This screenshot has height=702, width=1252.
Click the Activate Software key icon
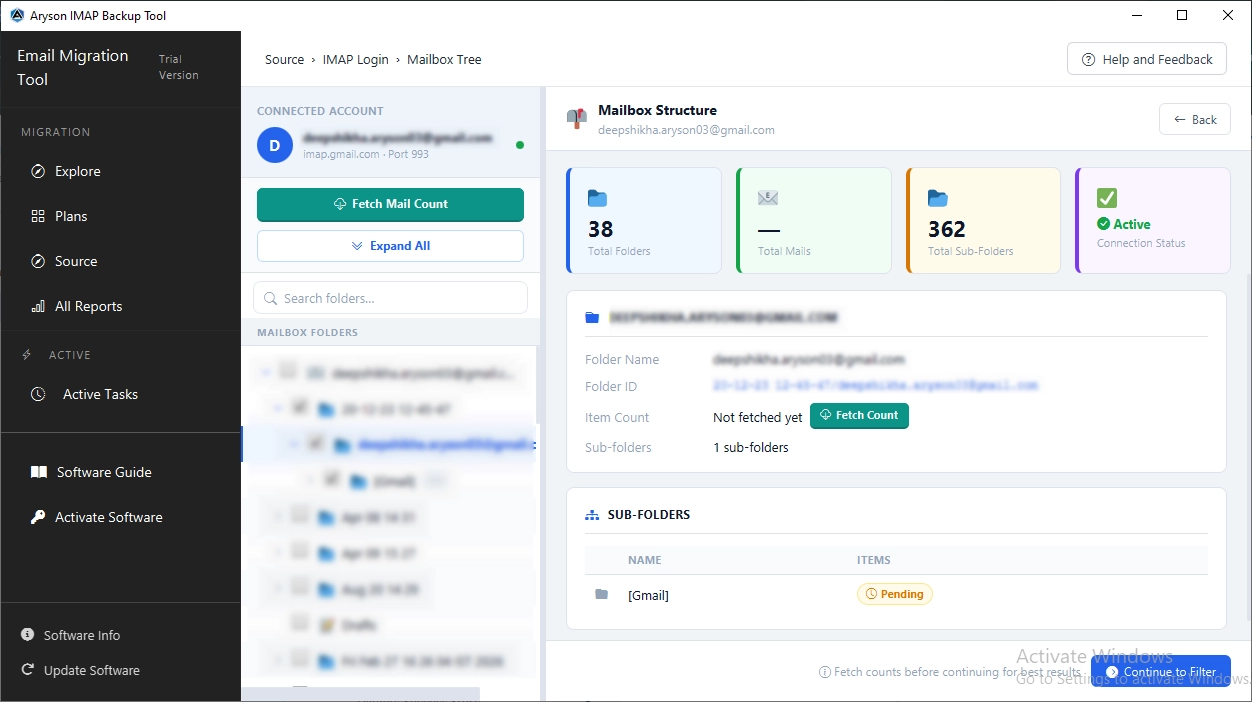click(x=38, y=517)
